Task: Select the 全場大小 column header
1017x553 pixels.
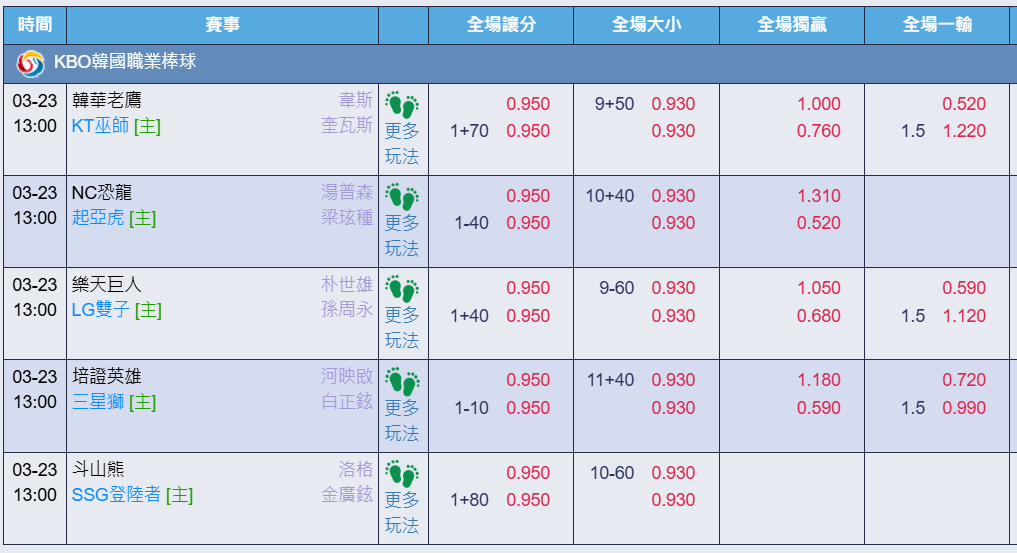Action: click(646, 25)
